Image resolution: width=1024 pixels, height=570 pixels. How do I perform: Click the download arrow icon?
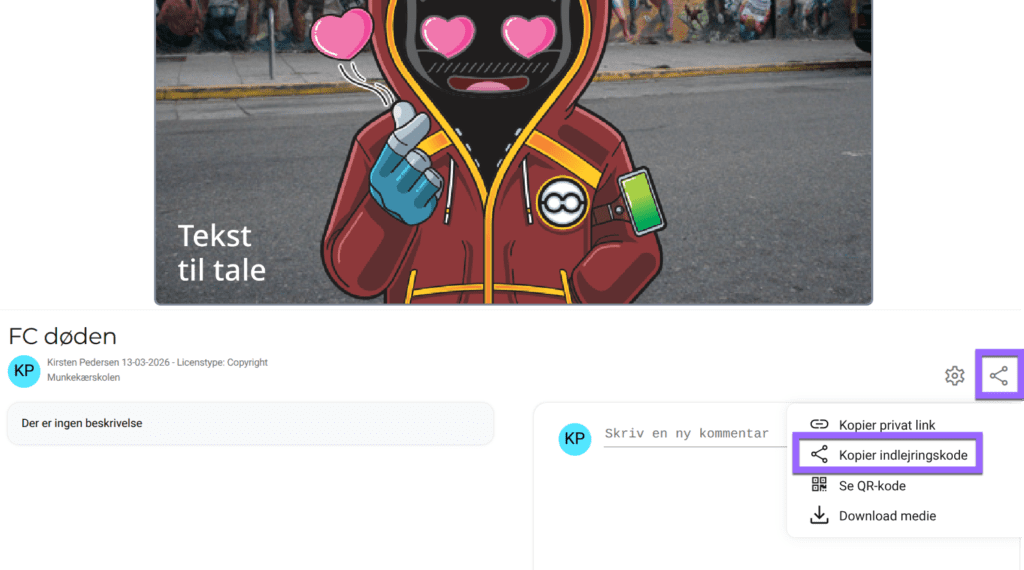[x=819, y=515]
